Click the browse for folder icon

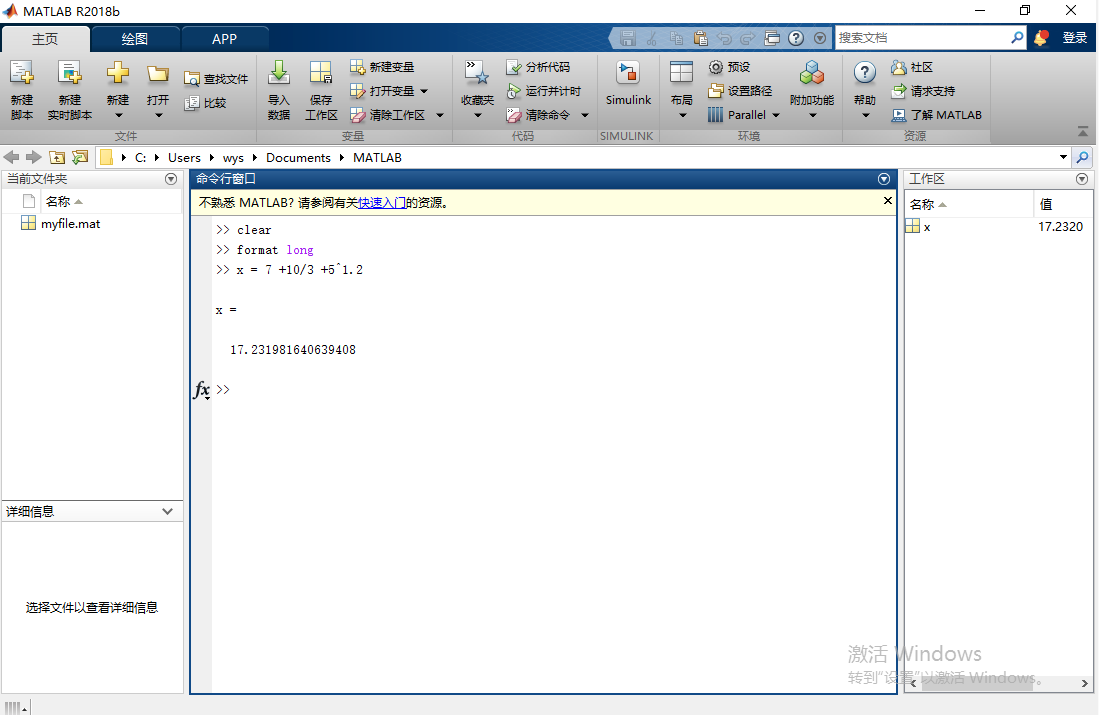click(81, 157)
